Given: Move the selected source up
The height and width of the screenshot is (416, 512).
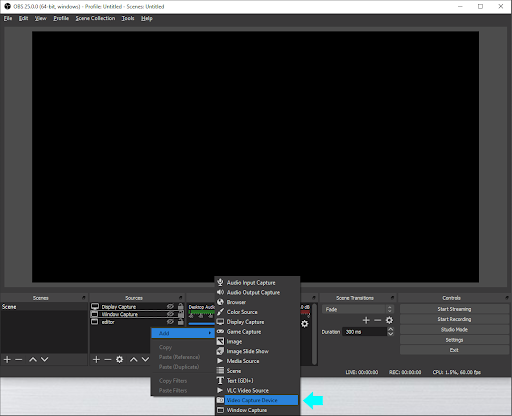Looking at the screenshot, I should coord(134,359).
